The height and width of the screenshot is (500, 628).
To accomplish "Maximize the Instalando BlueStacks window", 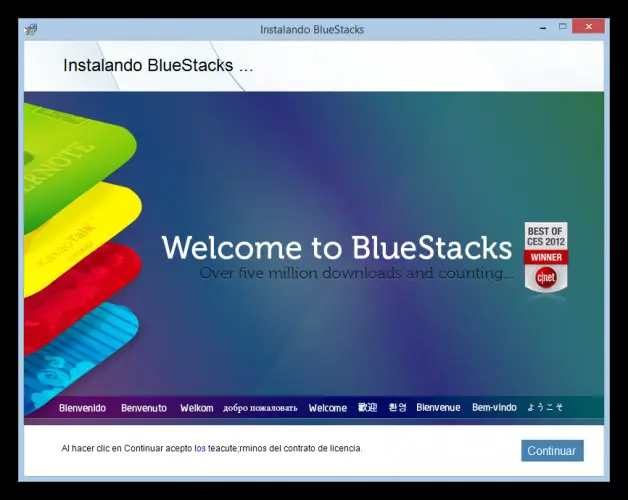I will pos(563,27).
